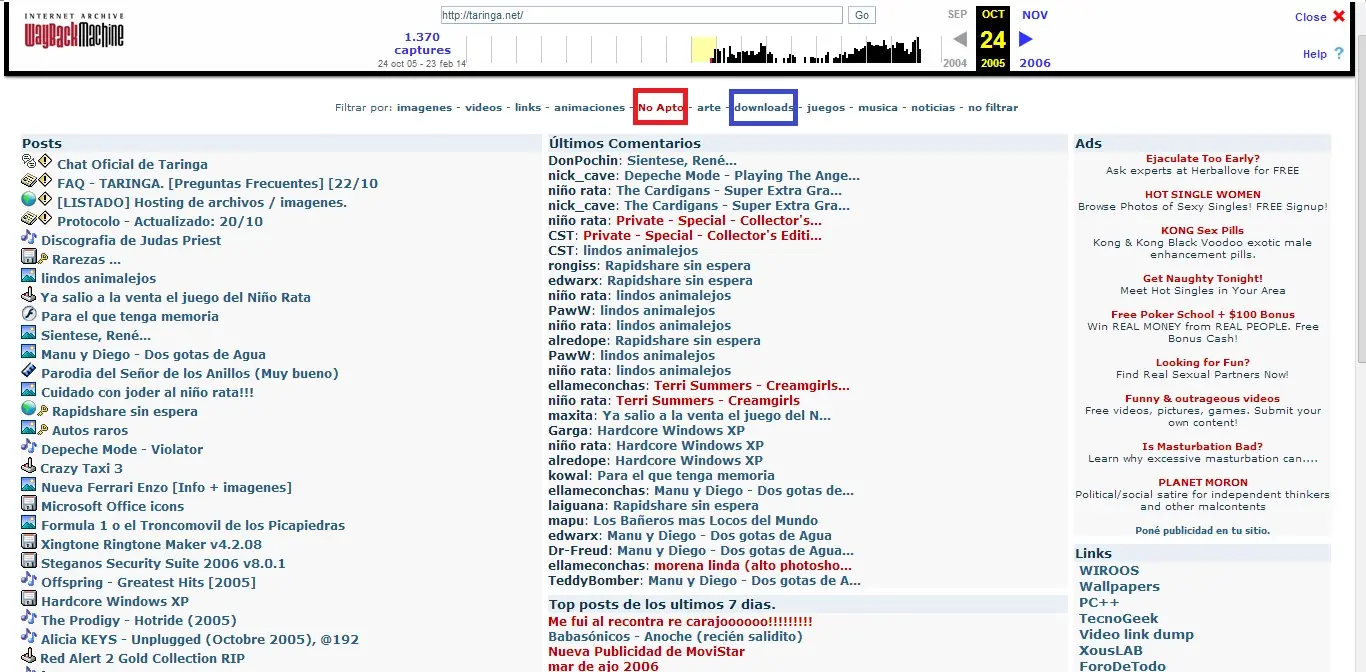Click the Poné publicidad en tu sitio link
The height and width of the screenshot is (672, 1366).
click(1202, 530)
